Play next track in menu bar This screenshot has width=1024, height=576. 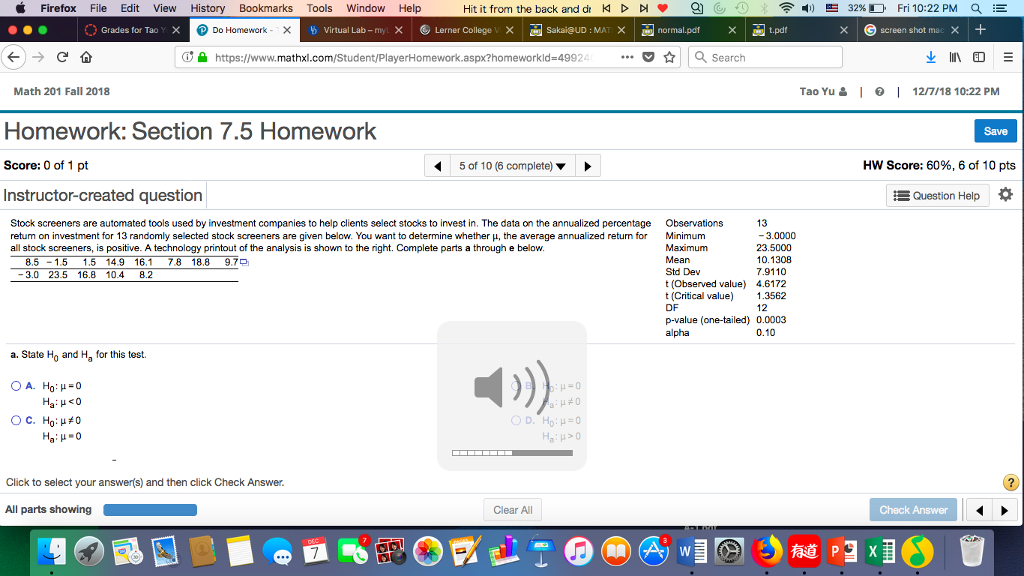tap(644, 8)
